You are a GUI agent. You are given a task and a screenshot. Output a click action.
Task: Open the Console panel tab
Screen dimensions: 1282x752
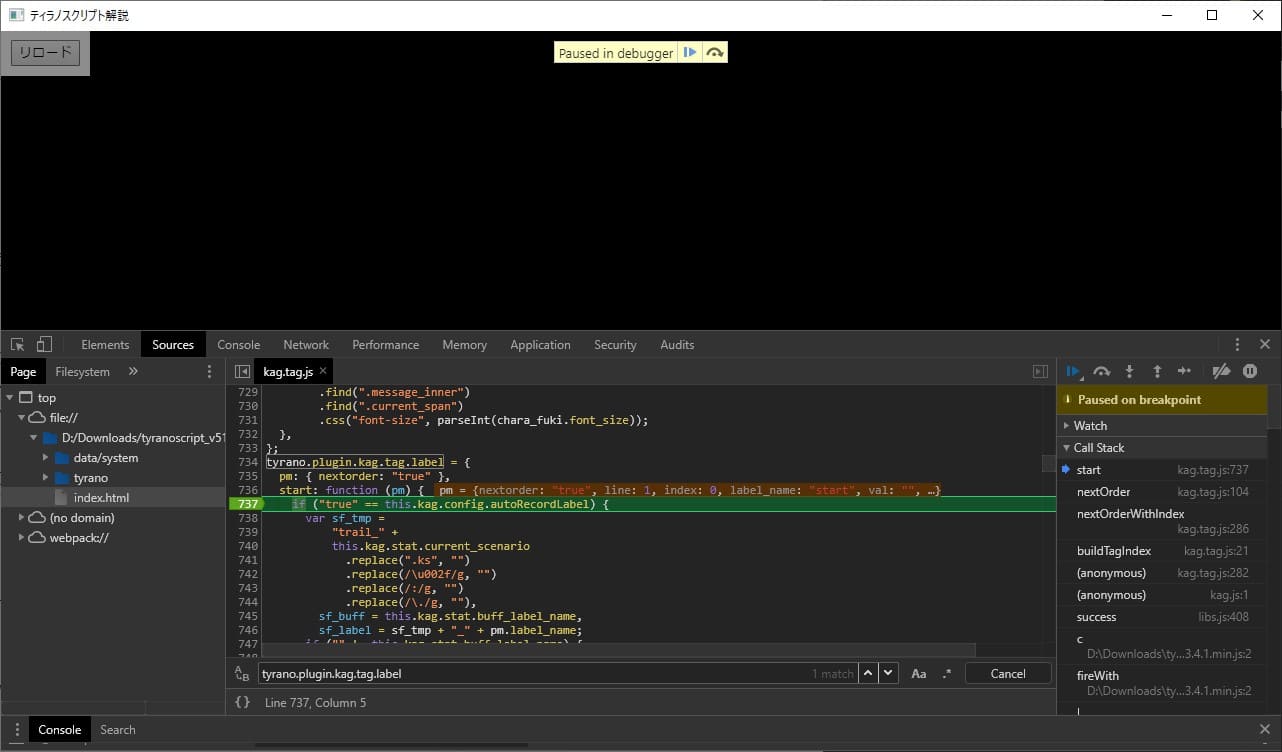238,345
